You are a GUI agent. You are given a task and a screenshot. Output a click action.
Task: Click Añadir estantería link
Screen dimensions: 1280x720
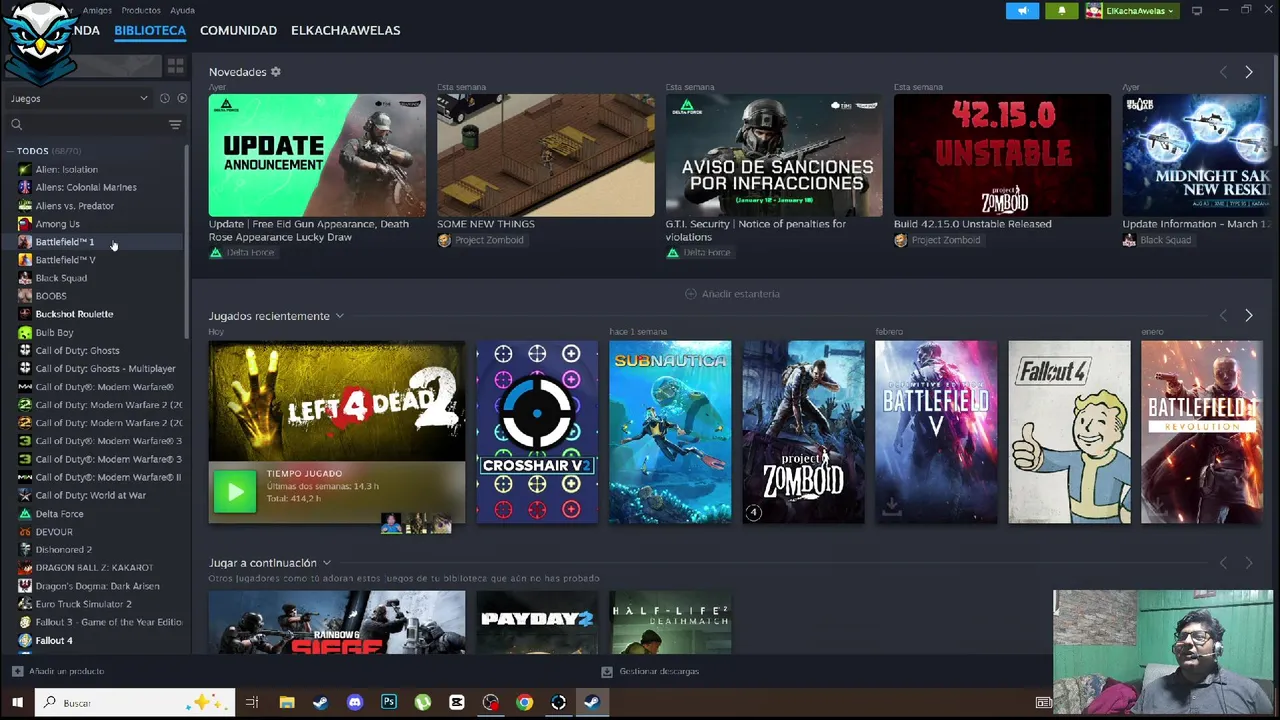741,294
